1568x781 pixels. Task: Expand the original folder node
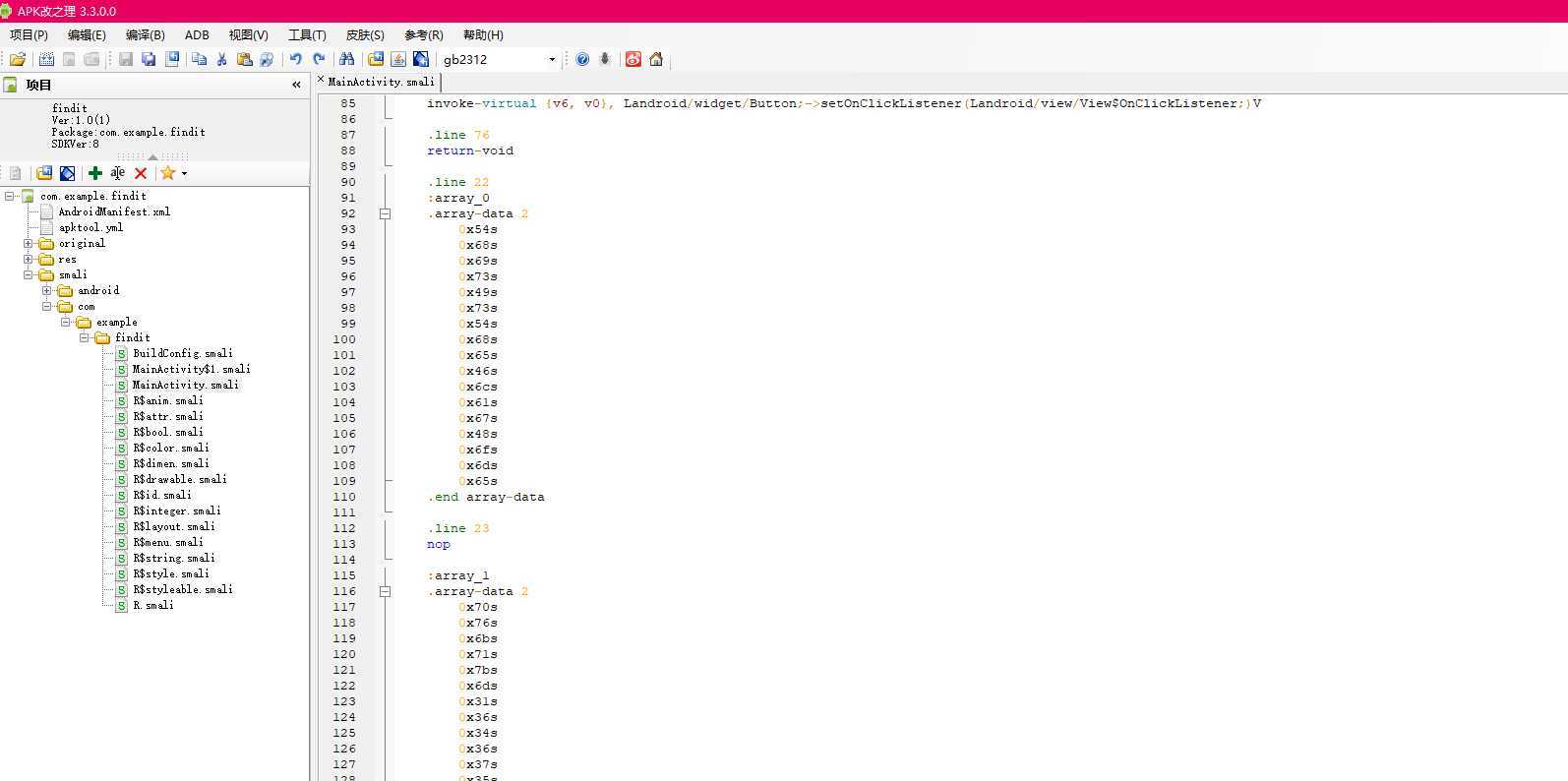pyautogui.click(x=29, y=243)
